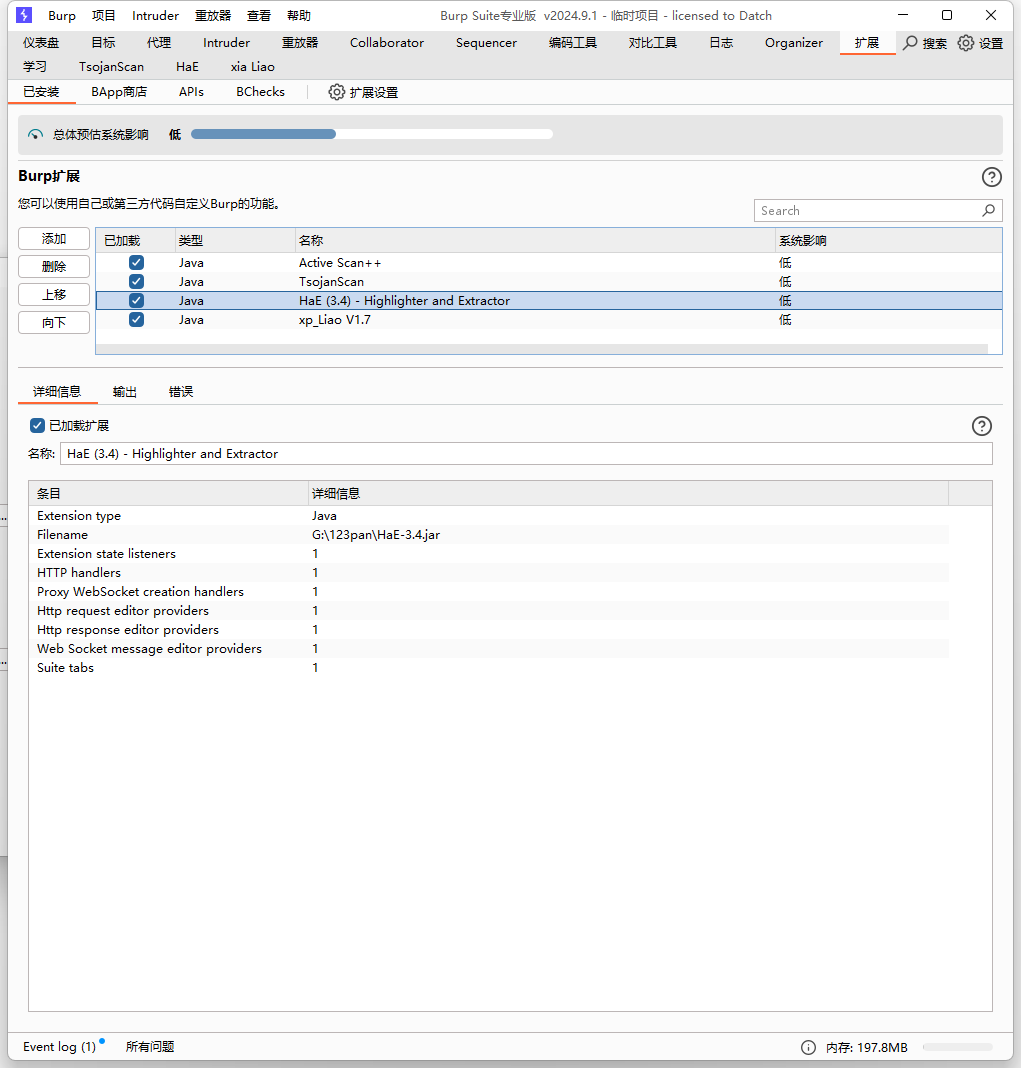
Task: Toggle the TsojanScan loaded checkbox
Action: tap(136, 282)
